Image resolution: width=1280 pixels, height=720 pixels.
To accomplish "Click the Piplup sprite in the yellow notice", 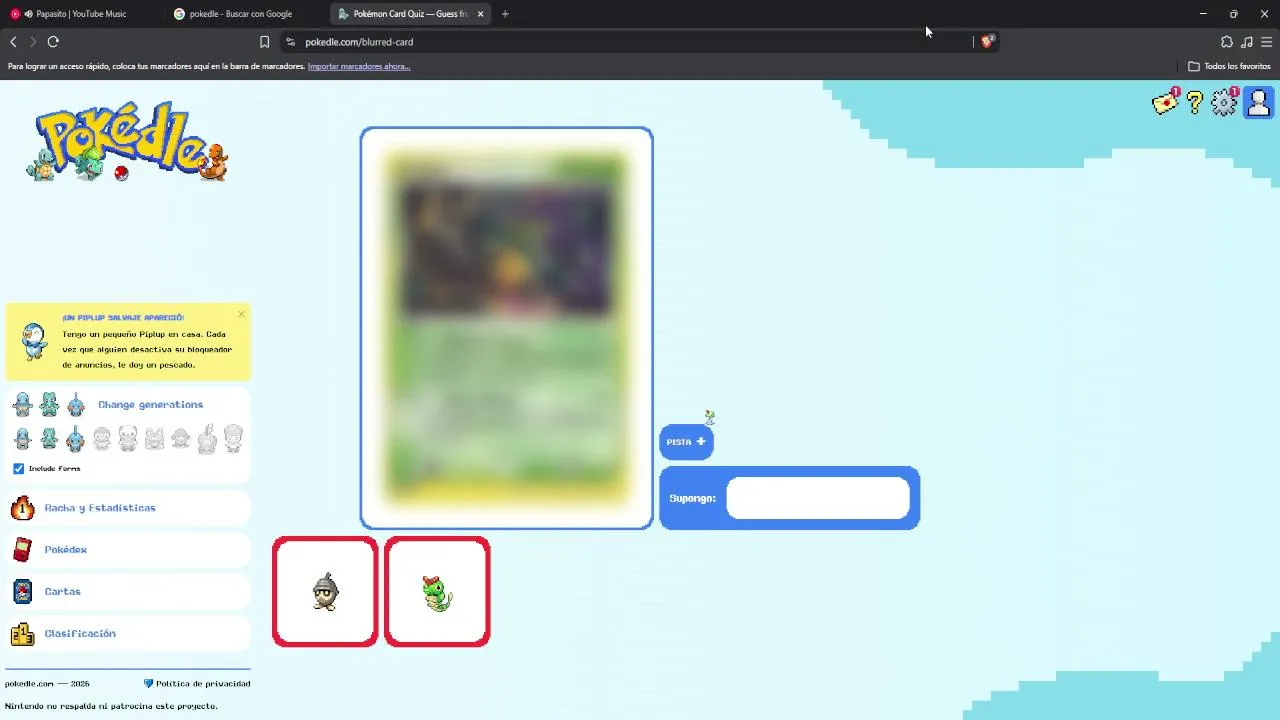I will 35,341.
